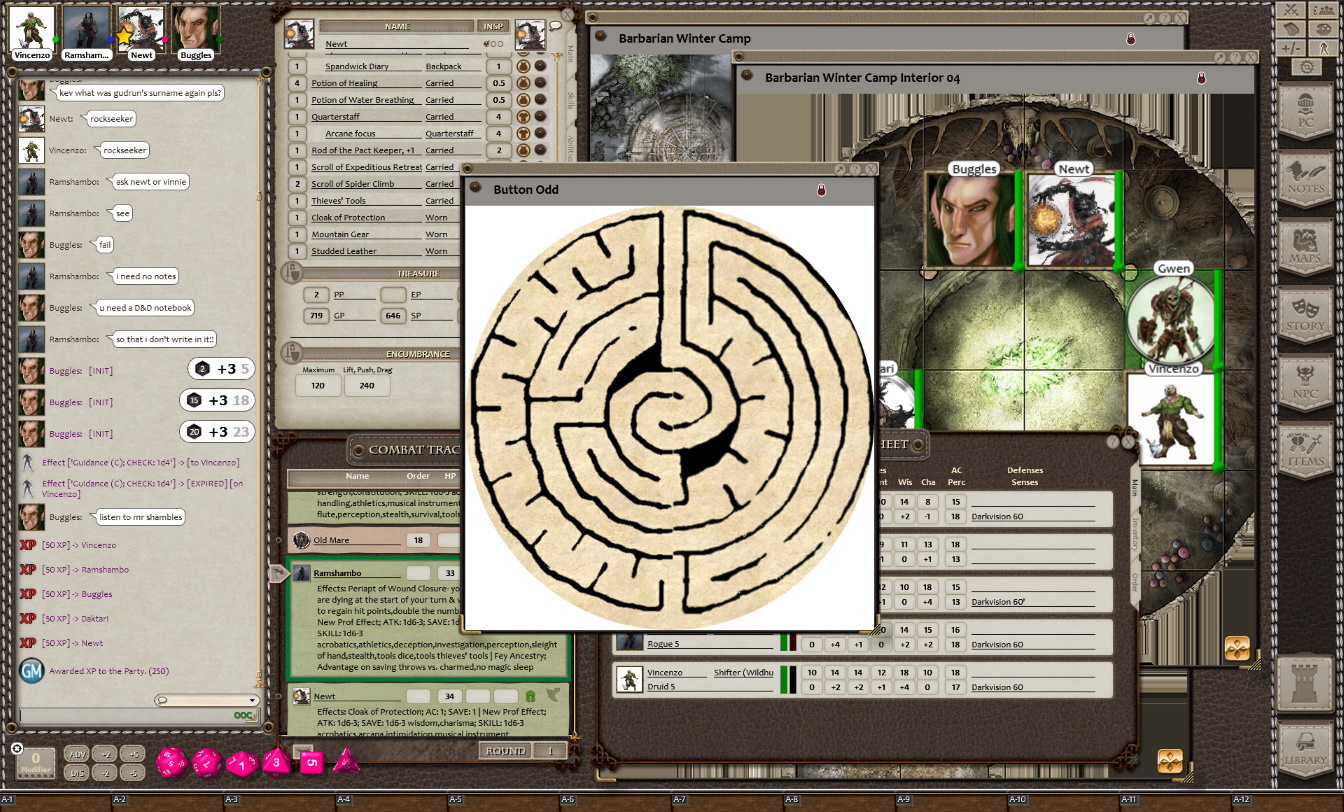Toggle the lock on Button Odd image
Screen dimensions: 1344x812
tap(821, 190)
